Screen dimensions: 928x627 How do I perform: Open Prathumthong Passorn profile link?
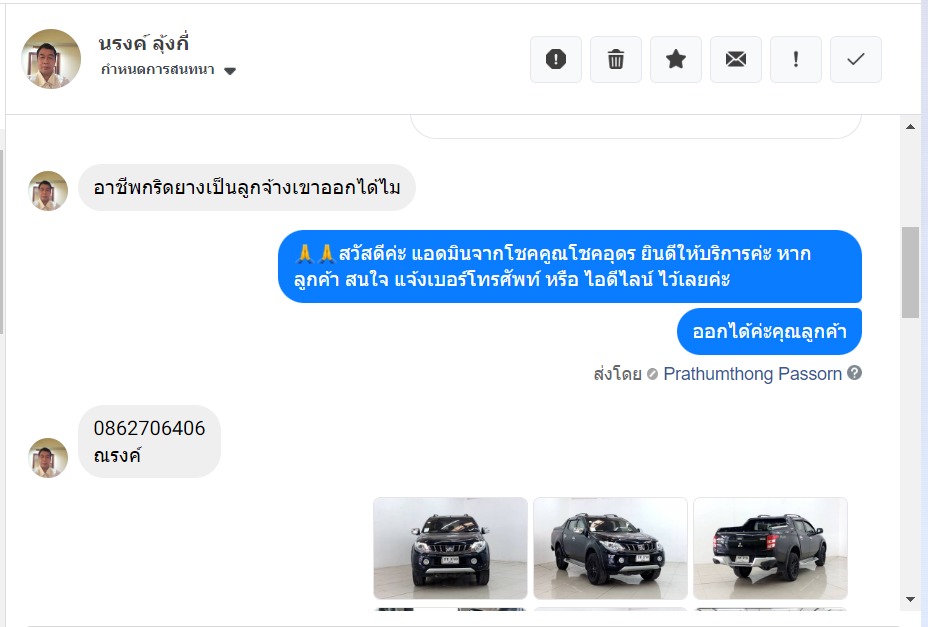coord(752,374)
